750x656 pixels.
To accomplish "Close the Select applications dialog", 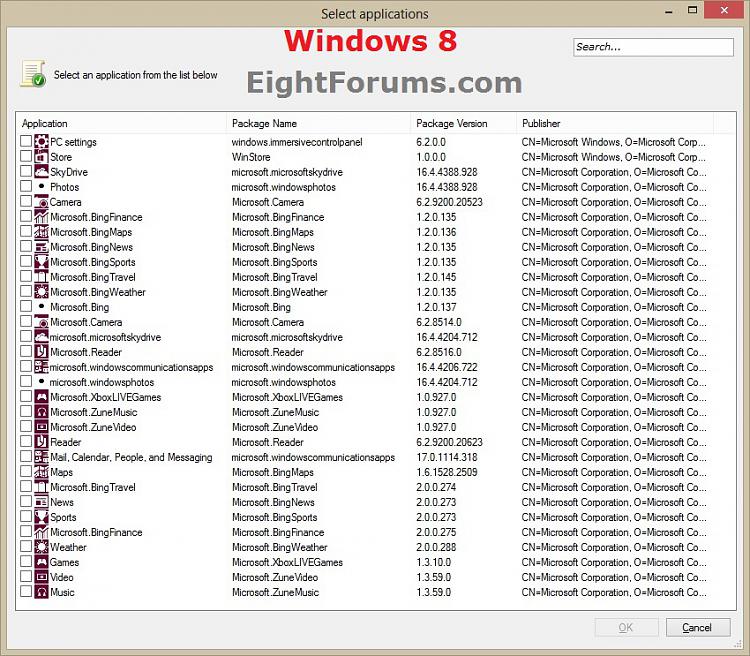I will click(724, 10).
